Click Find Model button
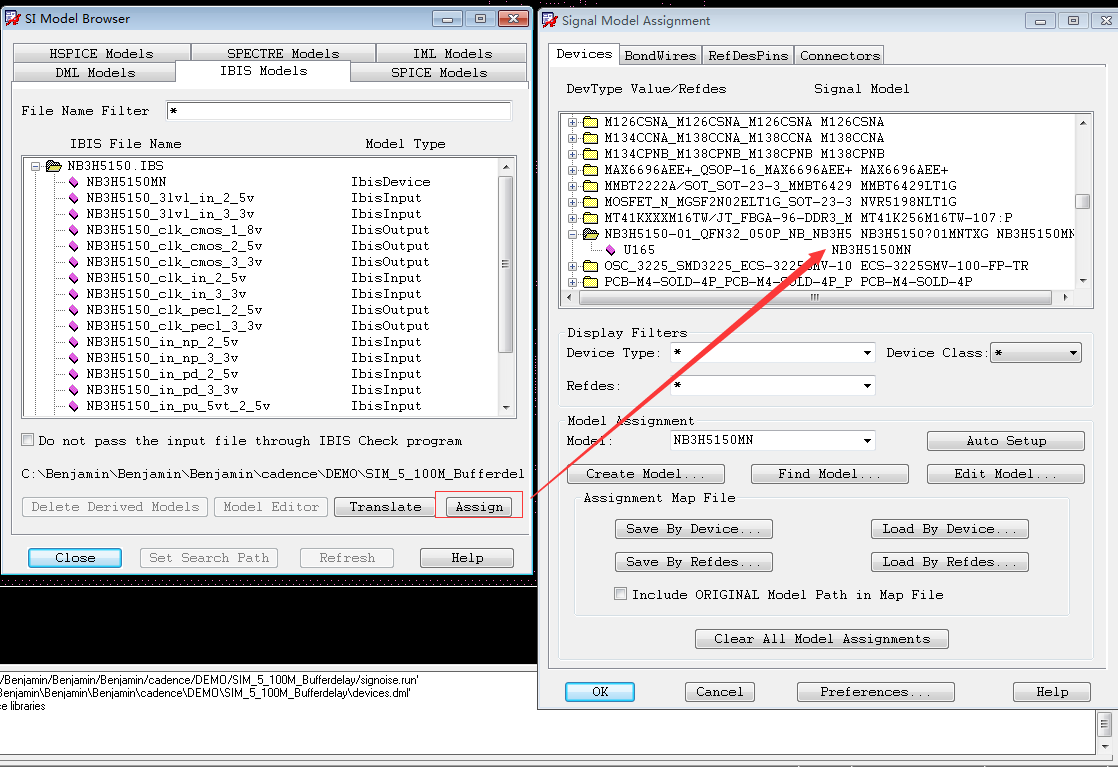 pyautogui.click(x=829, y=474)
